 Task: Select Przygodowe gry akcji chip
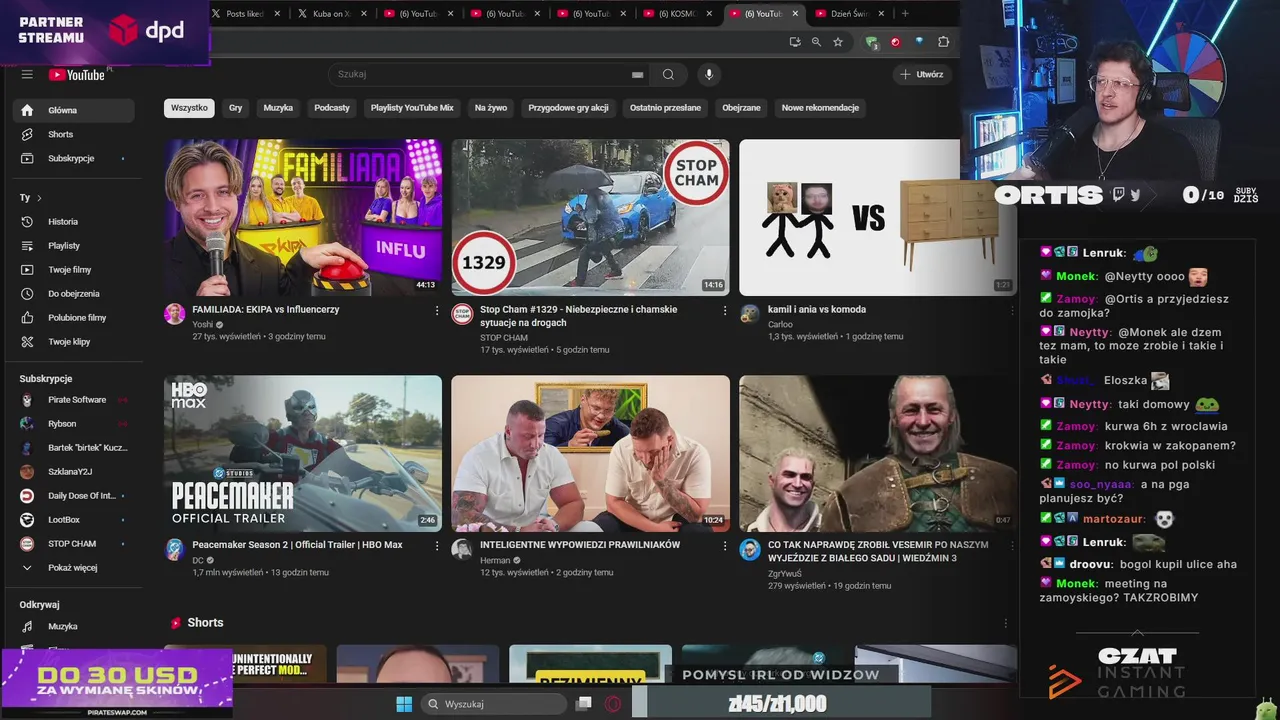(x=568, y=107)
